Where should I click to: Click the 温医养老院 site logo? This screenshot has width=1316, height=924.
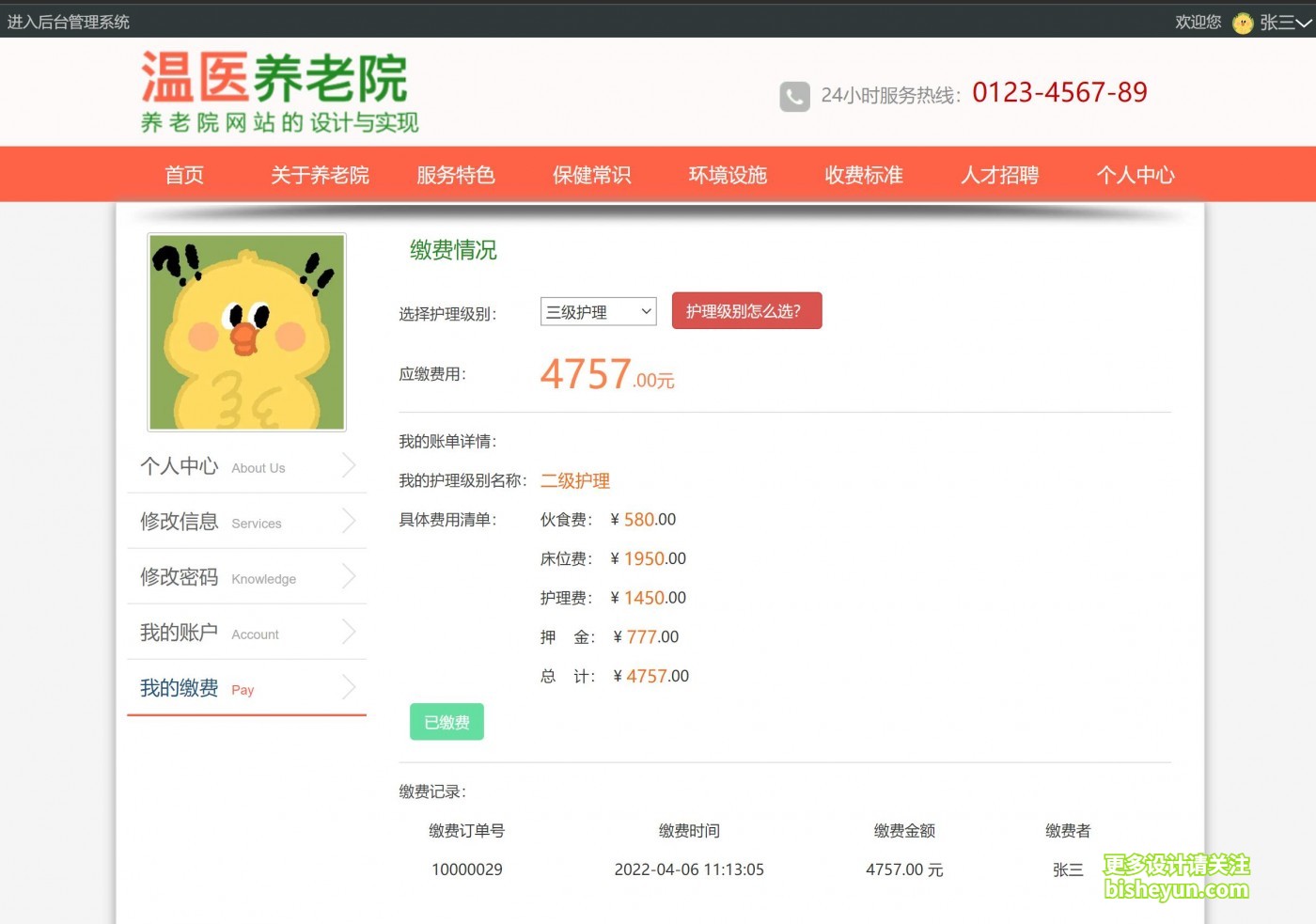click(279, 92)
